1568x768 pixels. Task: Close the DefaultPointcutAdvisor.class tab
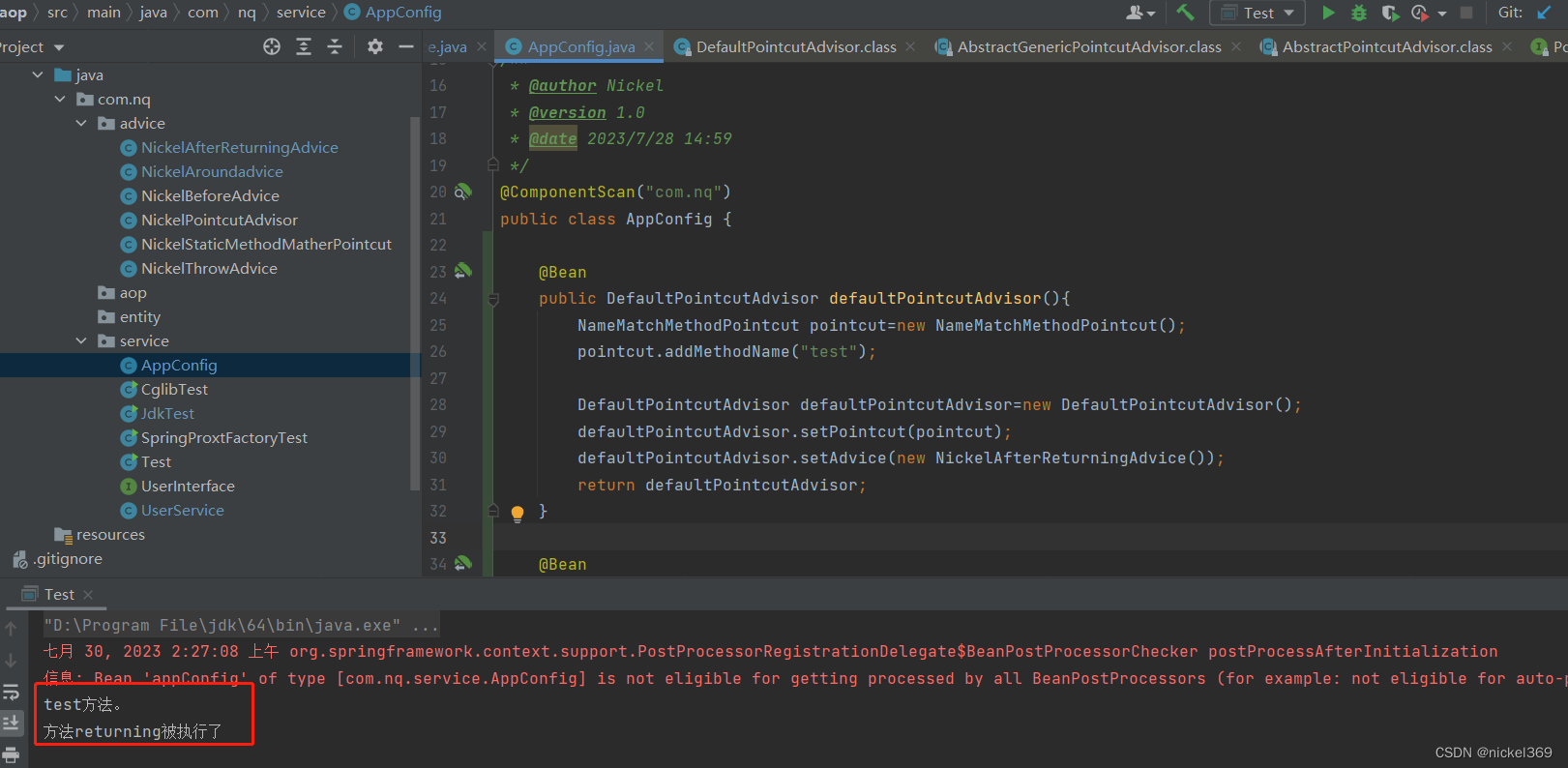click(x=910, y=46)
